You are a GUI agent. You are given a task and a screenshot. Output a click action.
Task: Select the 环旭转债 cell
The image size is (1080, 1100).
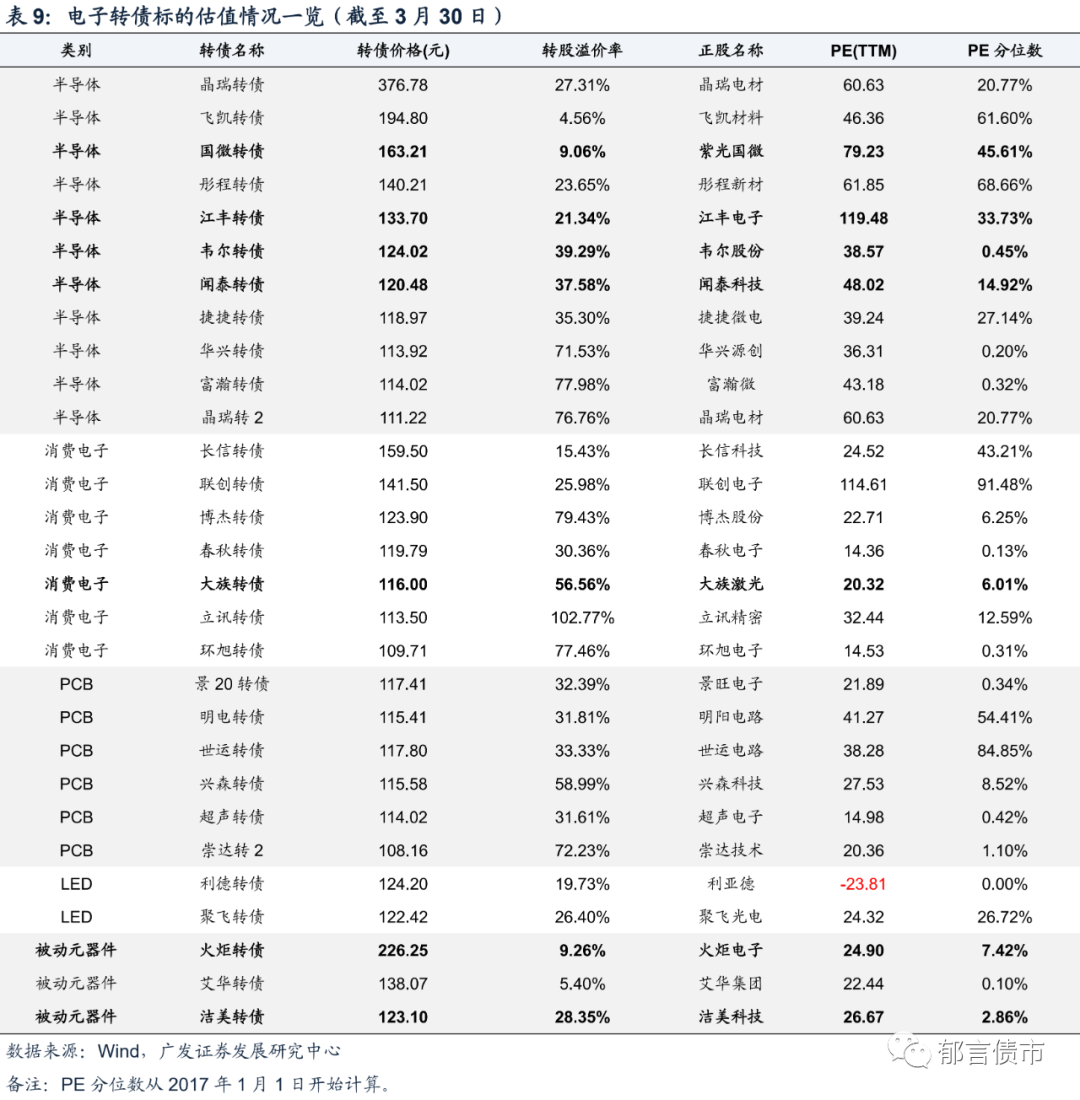[232, 650]
